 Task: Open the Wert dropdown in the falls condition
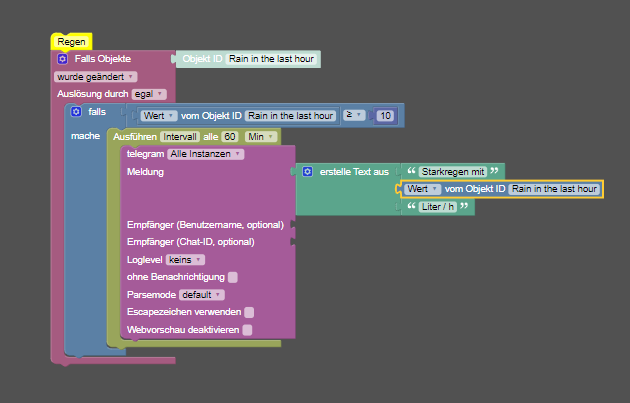click(x=159, y=116)
